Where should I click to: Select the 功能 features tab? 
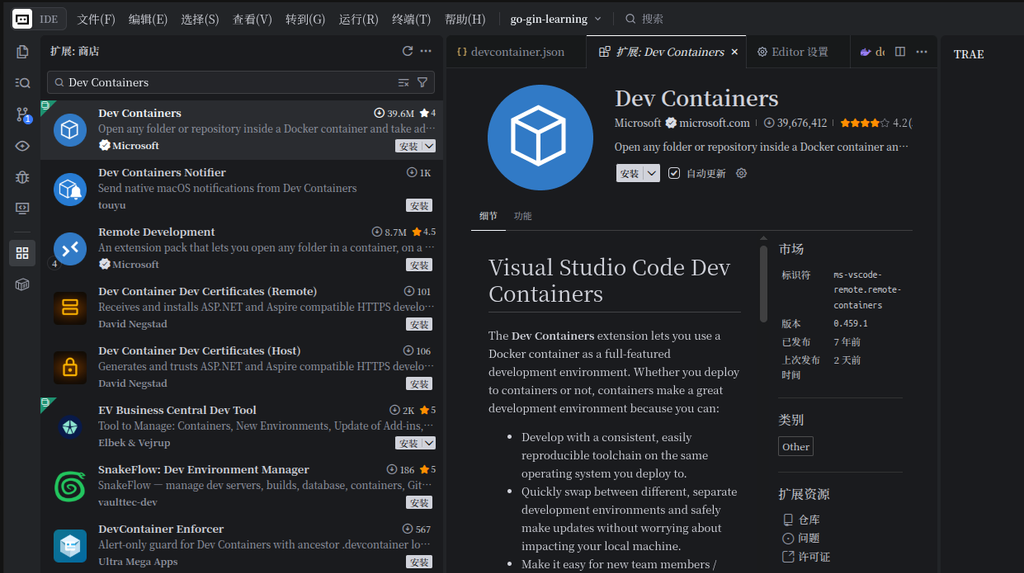[522, 216]
